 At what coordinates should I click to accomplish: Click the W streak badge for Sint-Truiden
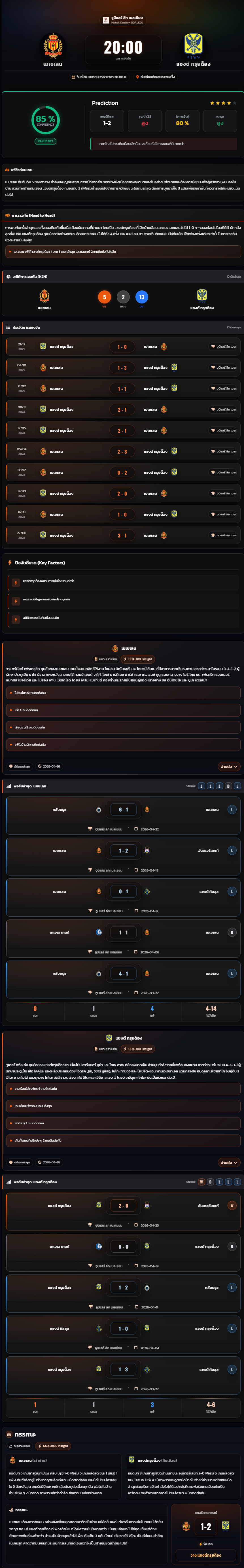coord(201,1182)
